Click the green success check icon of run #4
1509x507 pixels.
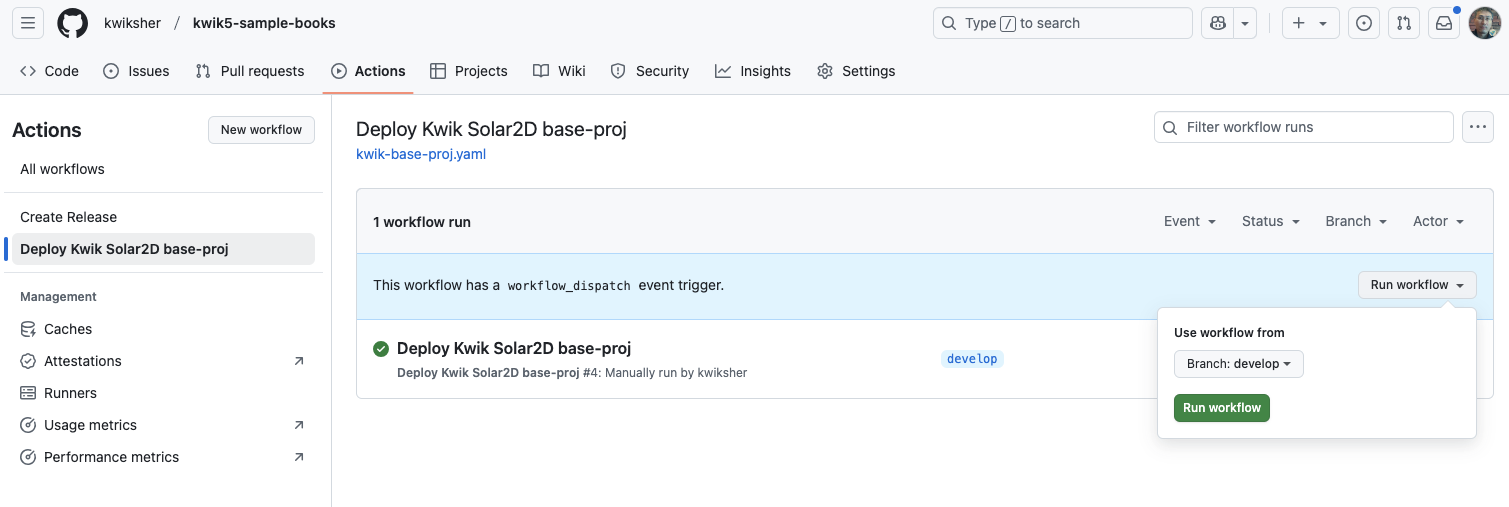click(381, 349)
